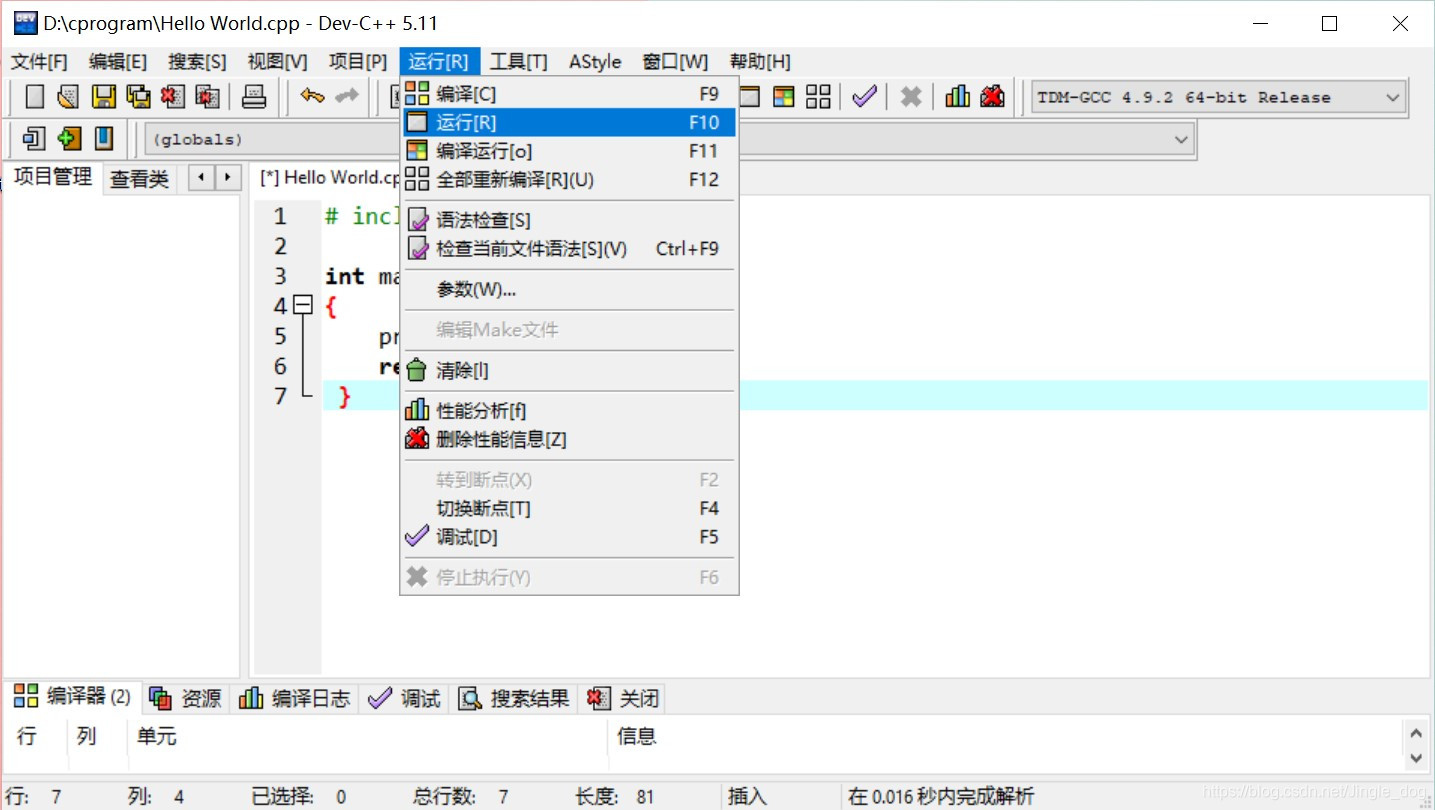Click the Run toolbar icon beside the menu
This screenshot has width=1435, height=810.
click(x=749, y=97)
